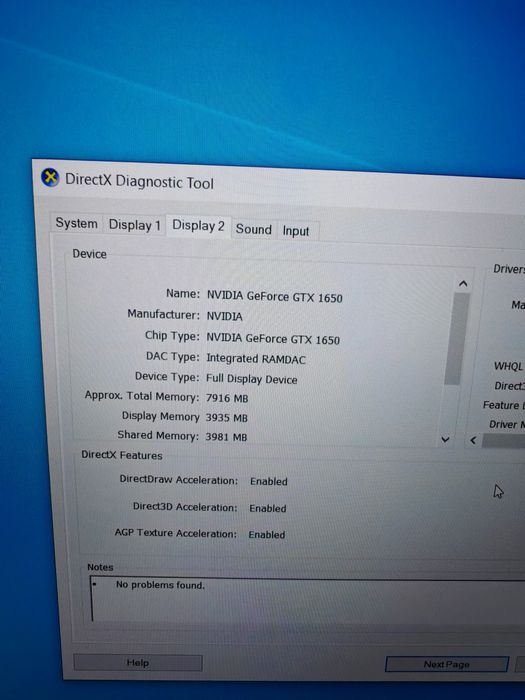
Task: Click the AGP Texture Acceleration Enabled value
Action: (267, 534)
